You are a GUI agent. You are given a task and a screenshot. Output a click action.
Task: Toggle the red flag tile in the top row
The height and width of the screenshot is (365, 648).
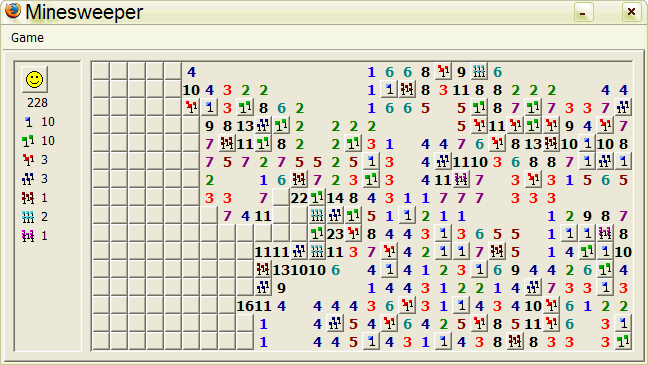pyautogui.click(x=443, y=72)
